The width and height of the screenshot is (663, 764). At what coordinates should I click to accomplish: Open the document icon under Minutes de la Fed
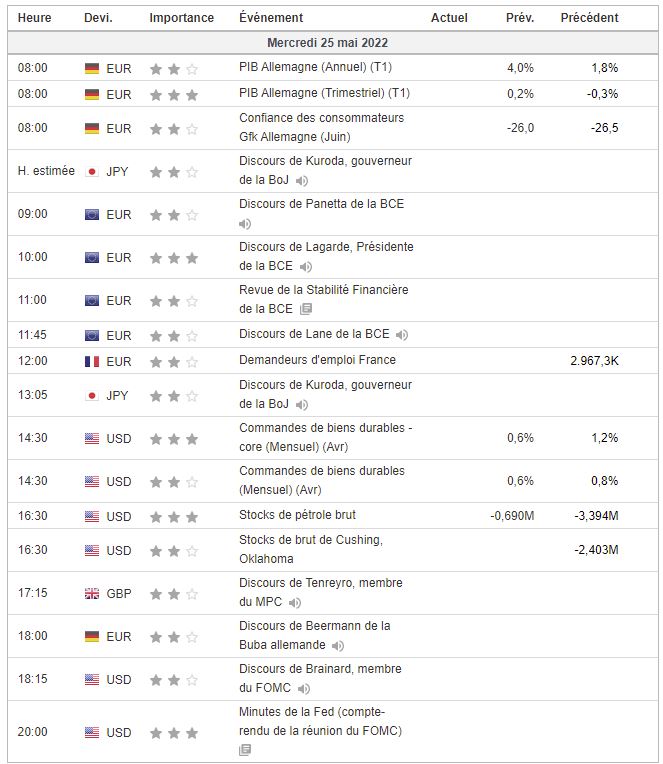pos(245,750)
